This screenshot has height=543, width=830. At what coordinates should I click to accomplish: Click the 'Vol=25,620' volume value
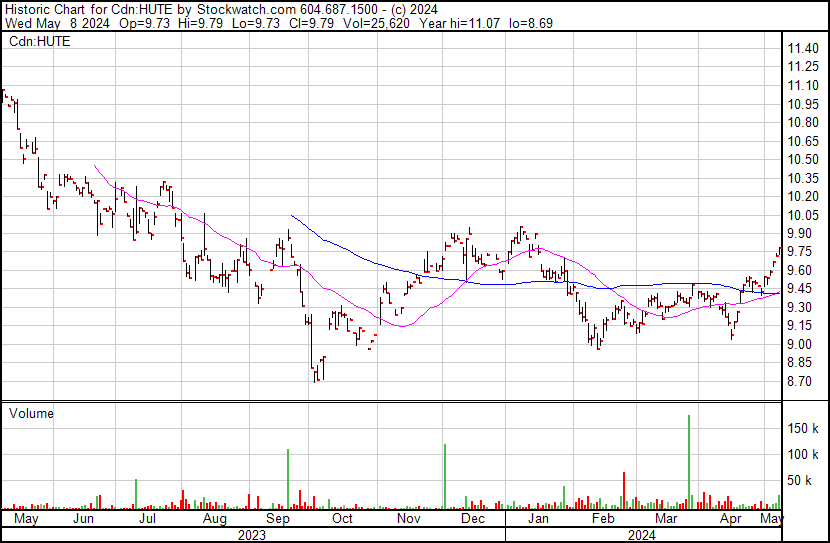tap(376, 23)
